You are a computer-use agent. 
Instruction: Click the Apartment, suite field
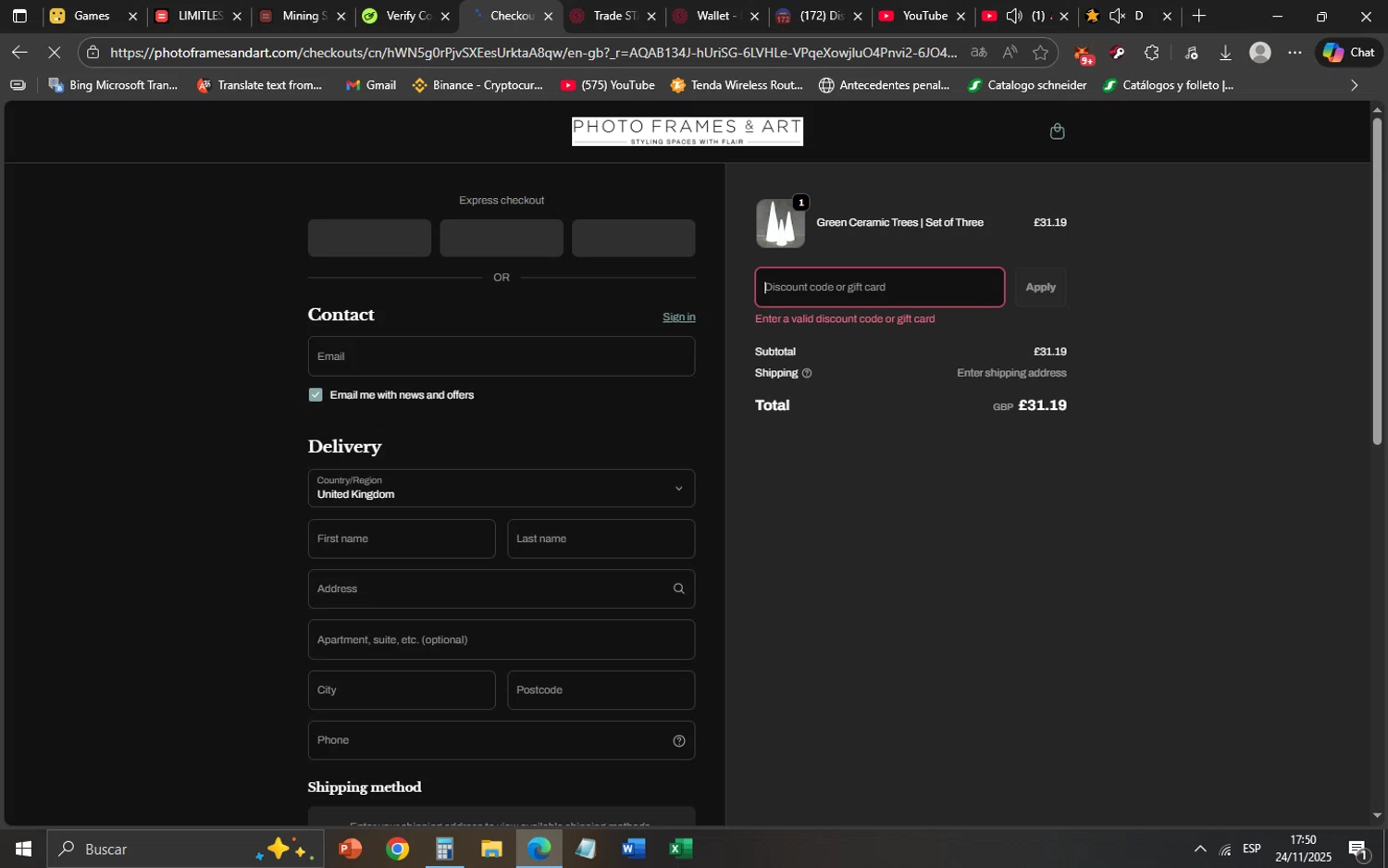502,639
